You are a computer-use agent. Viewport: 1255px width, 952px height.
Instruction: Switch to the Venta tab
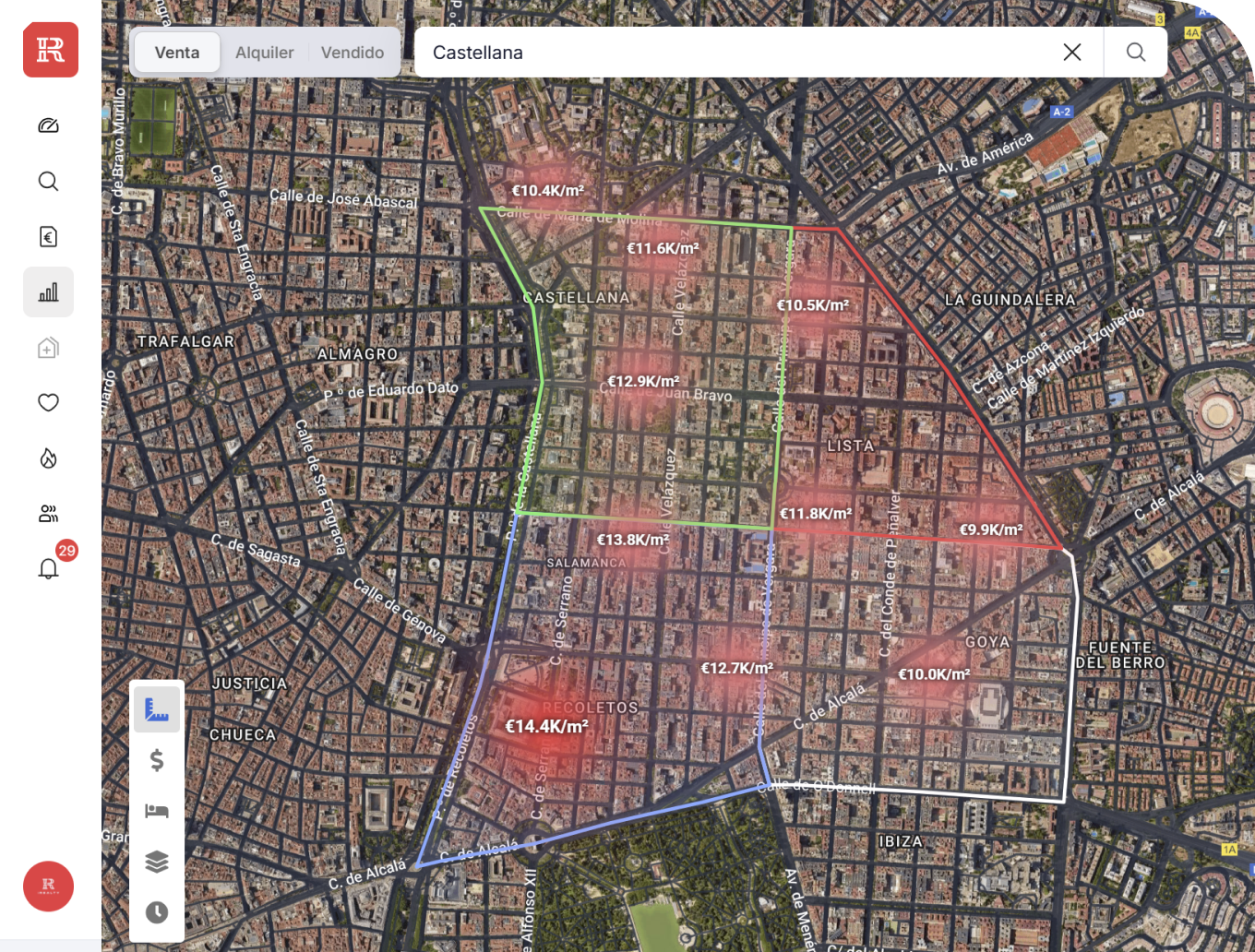point(177,53)
